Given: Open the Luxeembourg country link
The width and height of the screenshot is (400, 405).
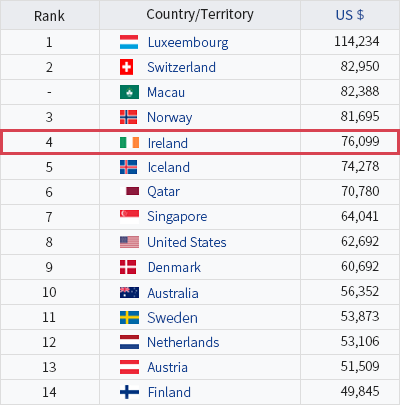Looking at the screenshot, I should [x=188, y=43].
